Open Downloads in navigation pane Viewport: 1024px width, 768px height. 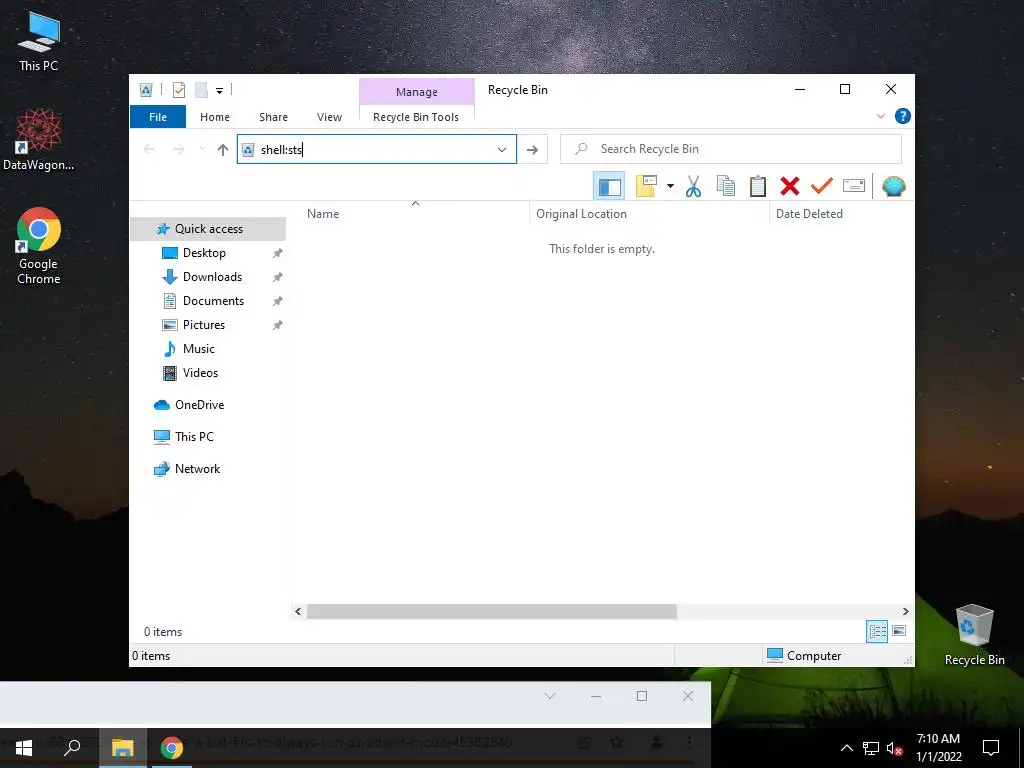(212, 277)
